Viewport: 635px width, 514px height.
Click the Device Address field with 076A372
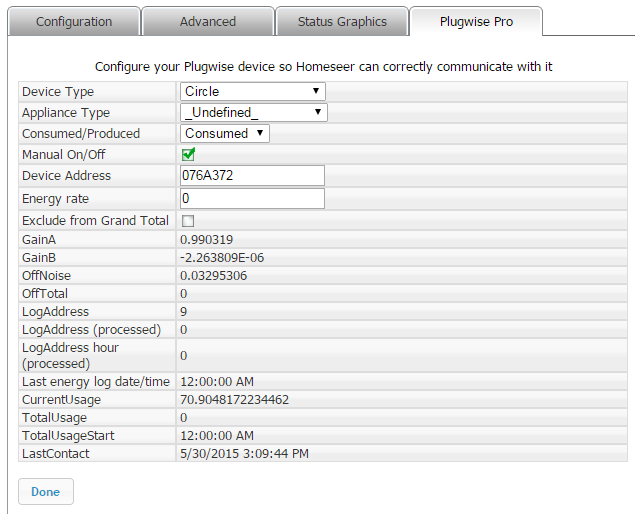coord(252,175)
